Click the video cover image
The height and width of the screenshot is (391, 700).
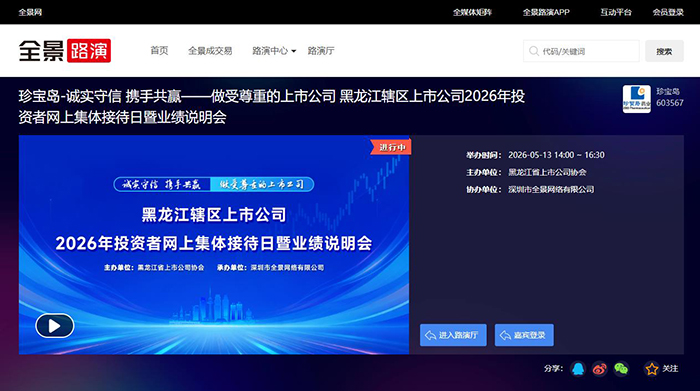214,245
